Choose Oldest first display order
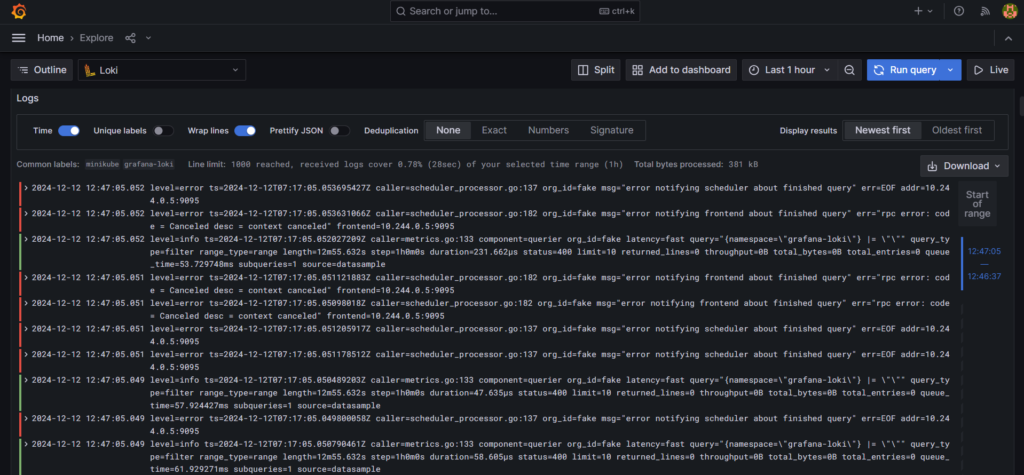Image resolution: width=1024 pixels, height=475 pixels. point(957,130)
